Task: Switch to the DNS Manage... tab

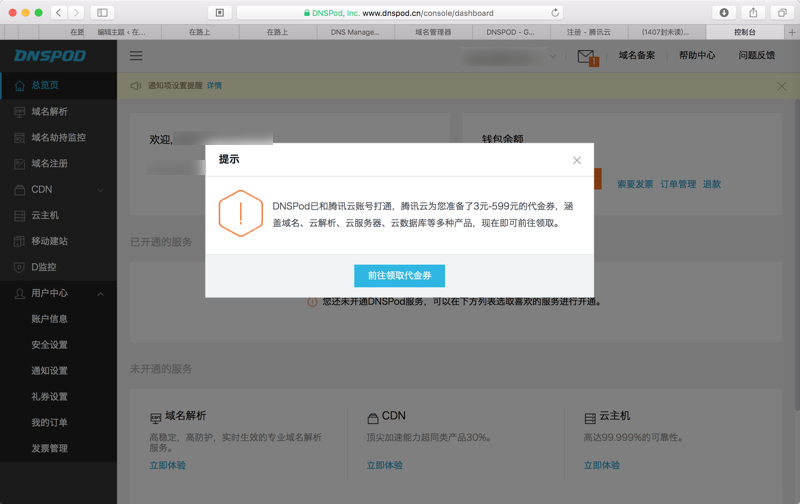Action: coord(355,32)
